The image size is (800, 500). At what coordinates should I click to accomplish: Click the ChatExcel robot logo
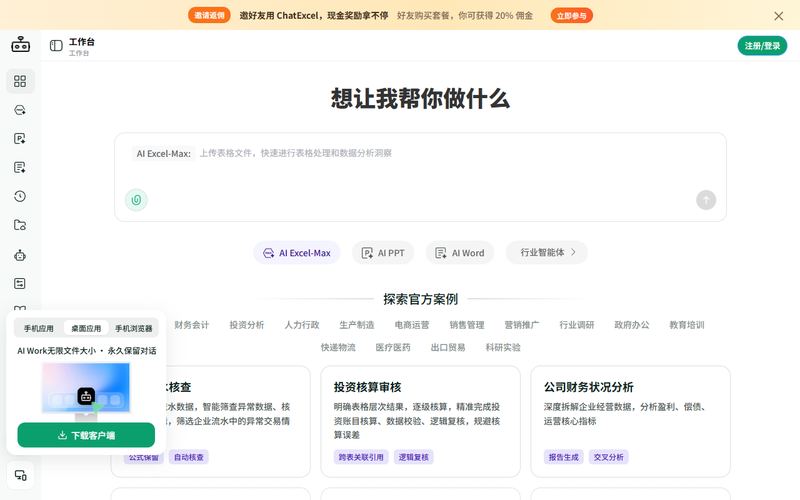click(x=20, y=44)
